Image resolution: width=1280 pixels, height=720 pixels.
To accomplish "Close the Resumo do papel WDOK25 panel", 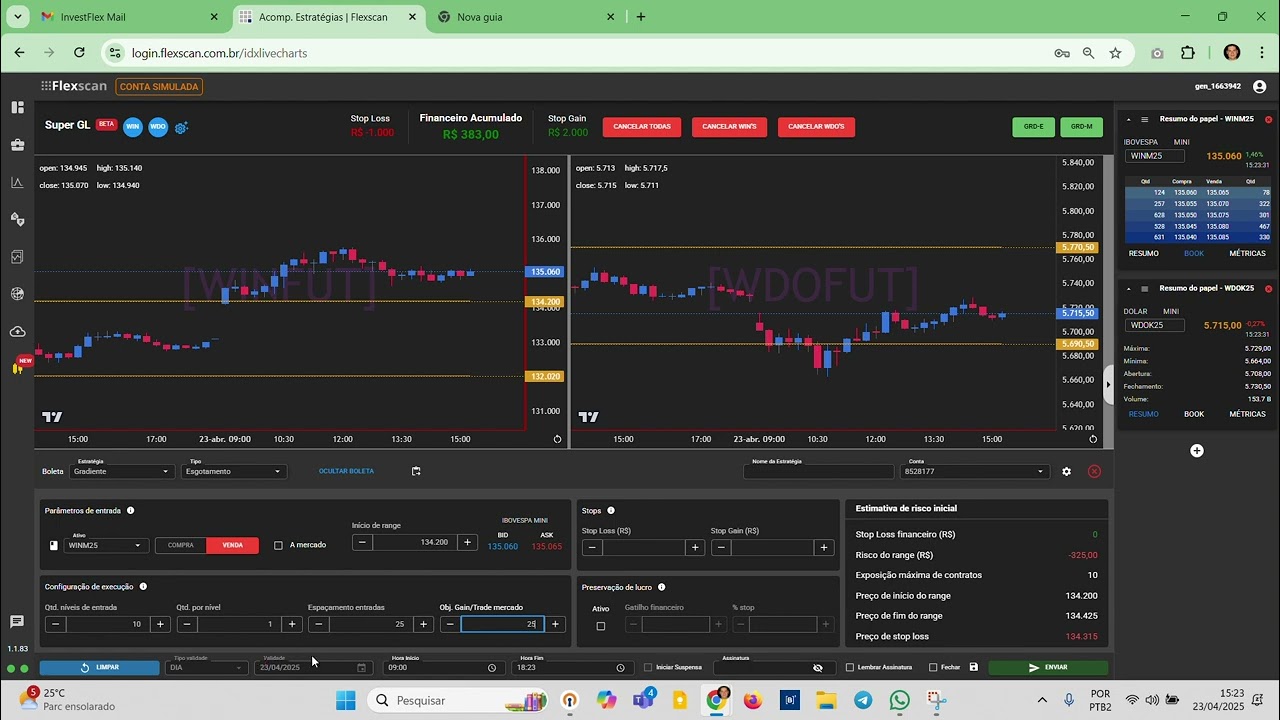I will (1269, 288).
